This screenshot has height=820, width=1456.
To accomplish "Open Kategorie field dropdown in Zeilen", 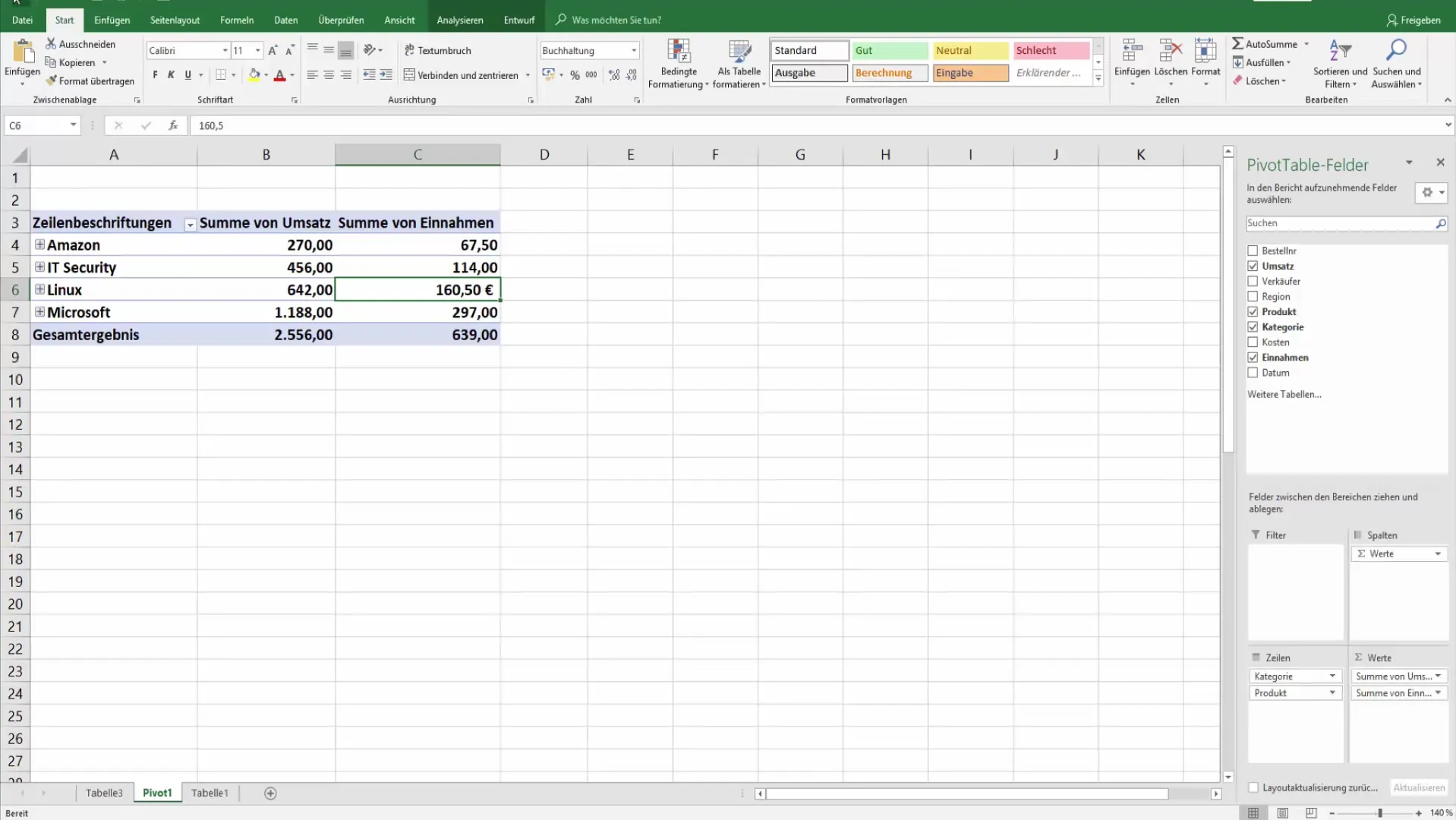I will (x=1332, y=676).
